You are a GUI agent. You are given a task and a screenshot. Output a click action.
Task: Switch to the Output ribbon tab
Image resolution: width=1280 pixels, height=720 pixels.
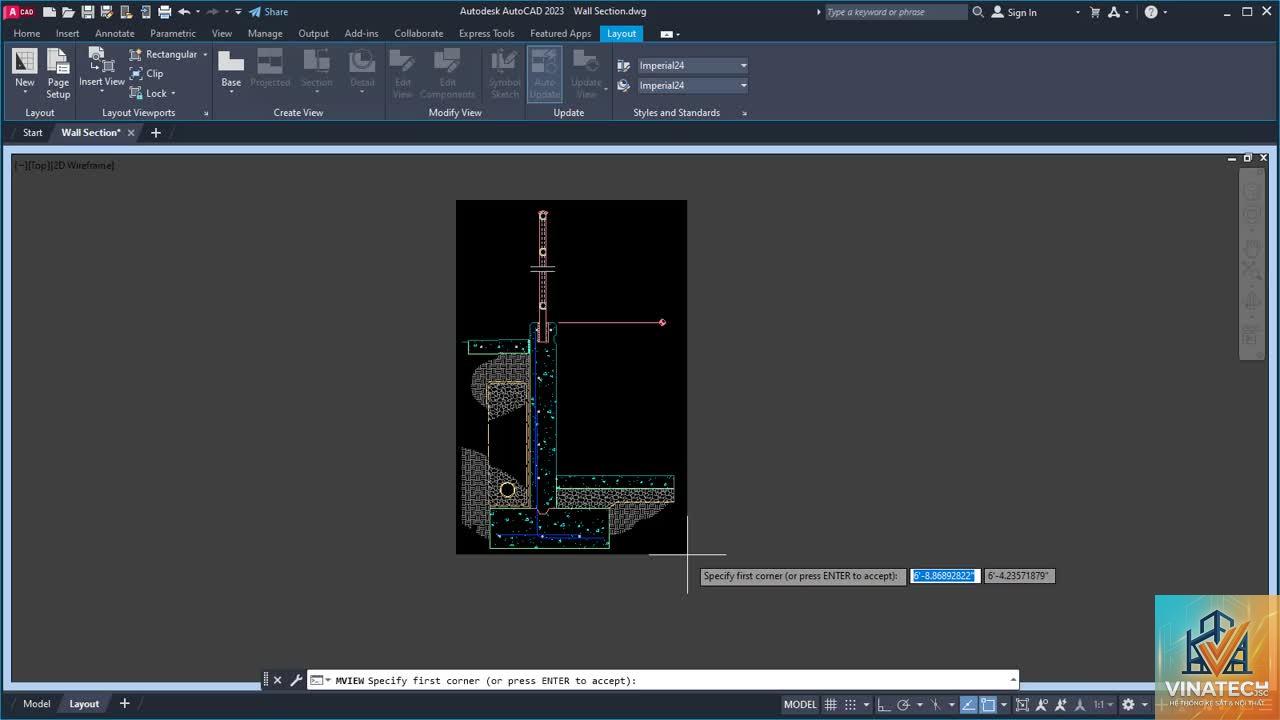click(313, 33)
